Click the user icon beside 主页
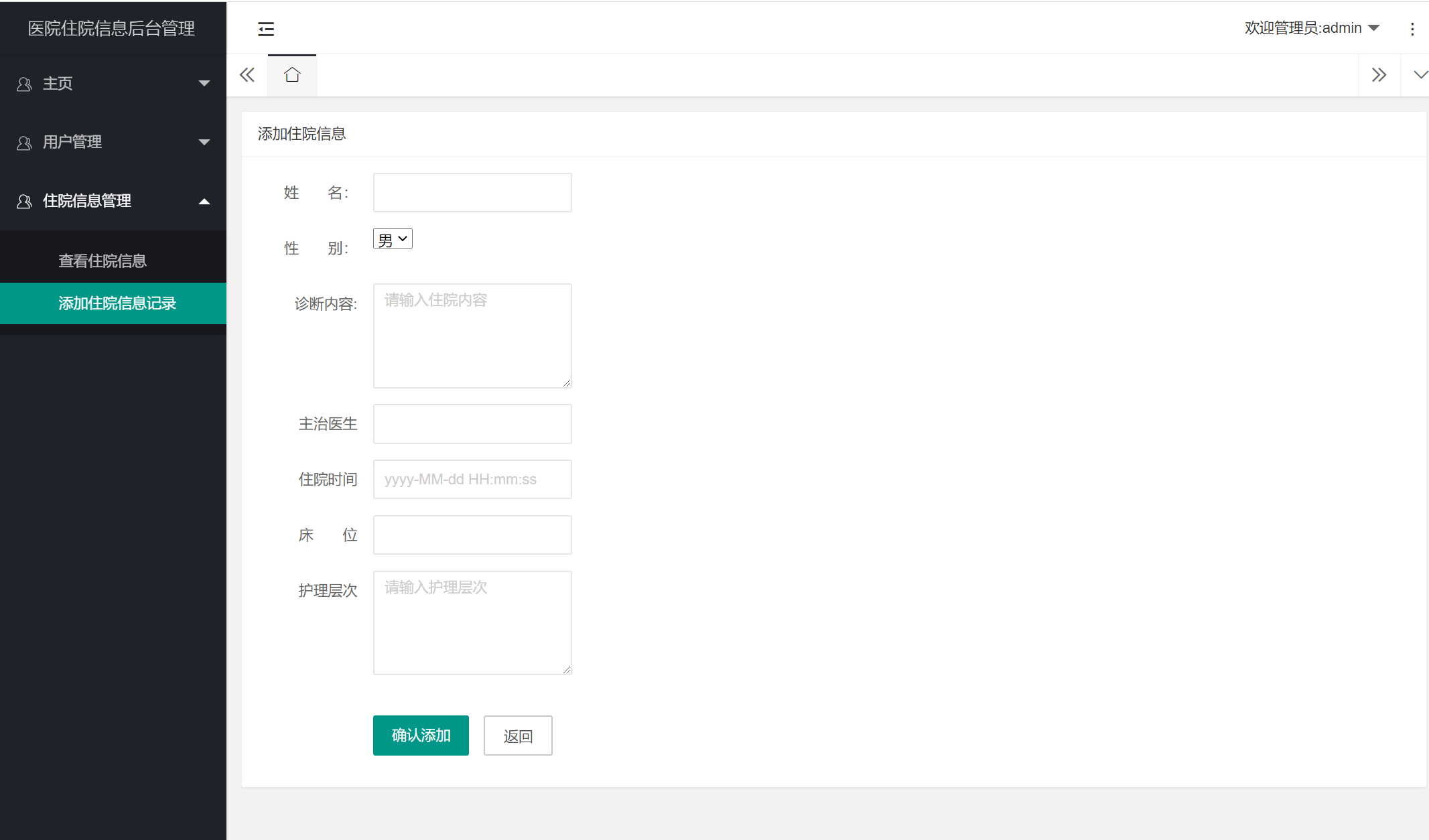Image resolution: width=1429 pixels, height=840 pixels. click(24, 84)
